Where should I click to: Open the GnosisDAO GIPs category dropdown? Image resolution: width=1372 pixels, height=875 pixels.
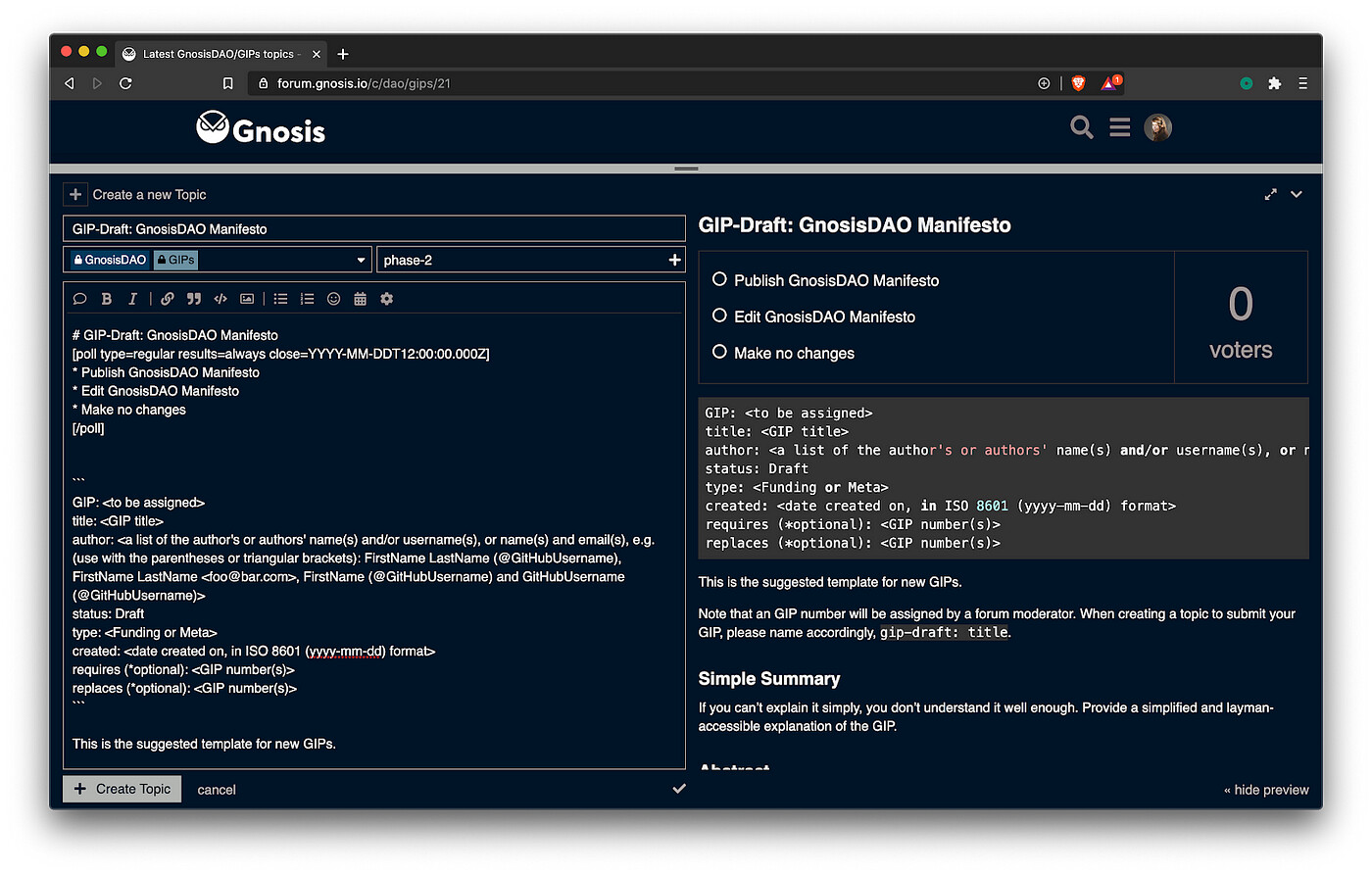pos(218,260)
